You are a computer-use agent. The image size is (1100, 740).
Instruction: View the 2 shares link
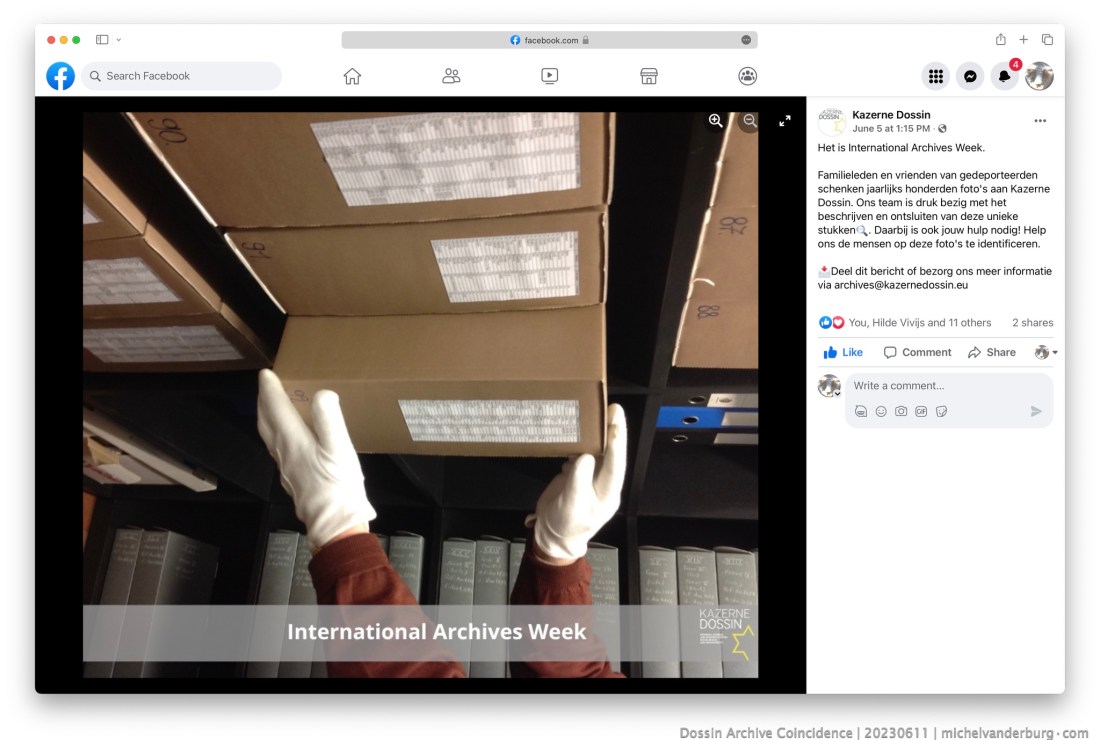tap(1032, 323)
